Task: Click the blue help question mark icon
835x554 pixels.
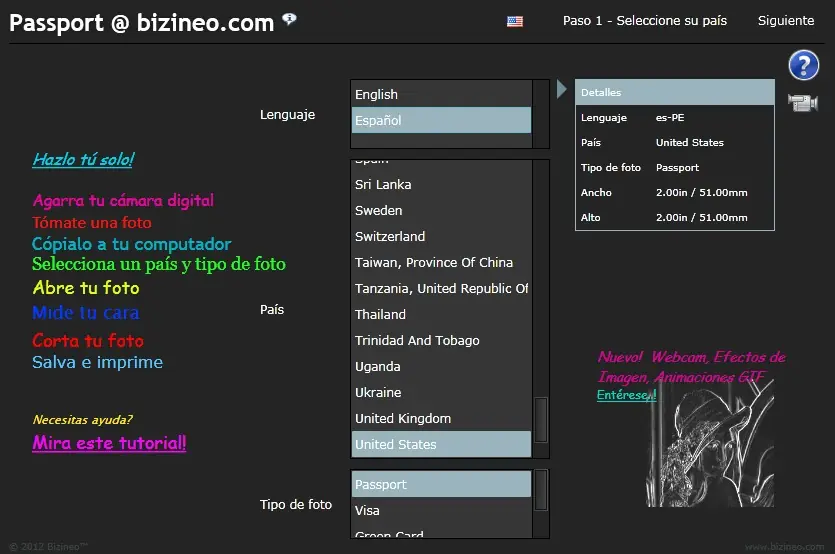Action: (803, 66)
